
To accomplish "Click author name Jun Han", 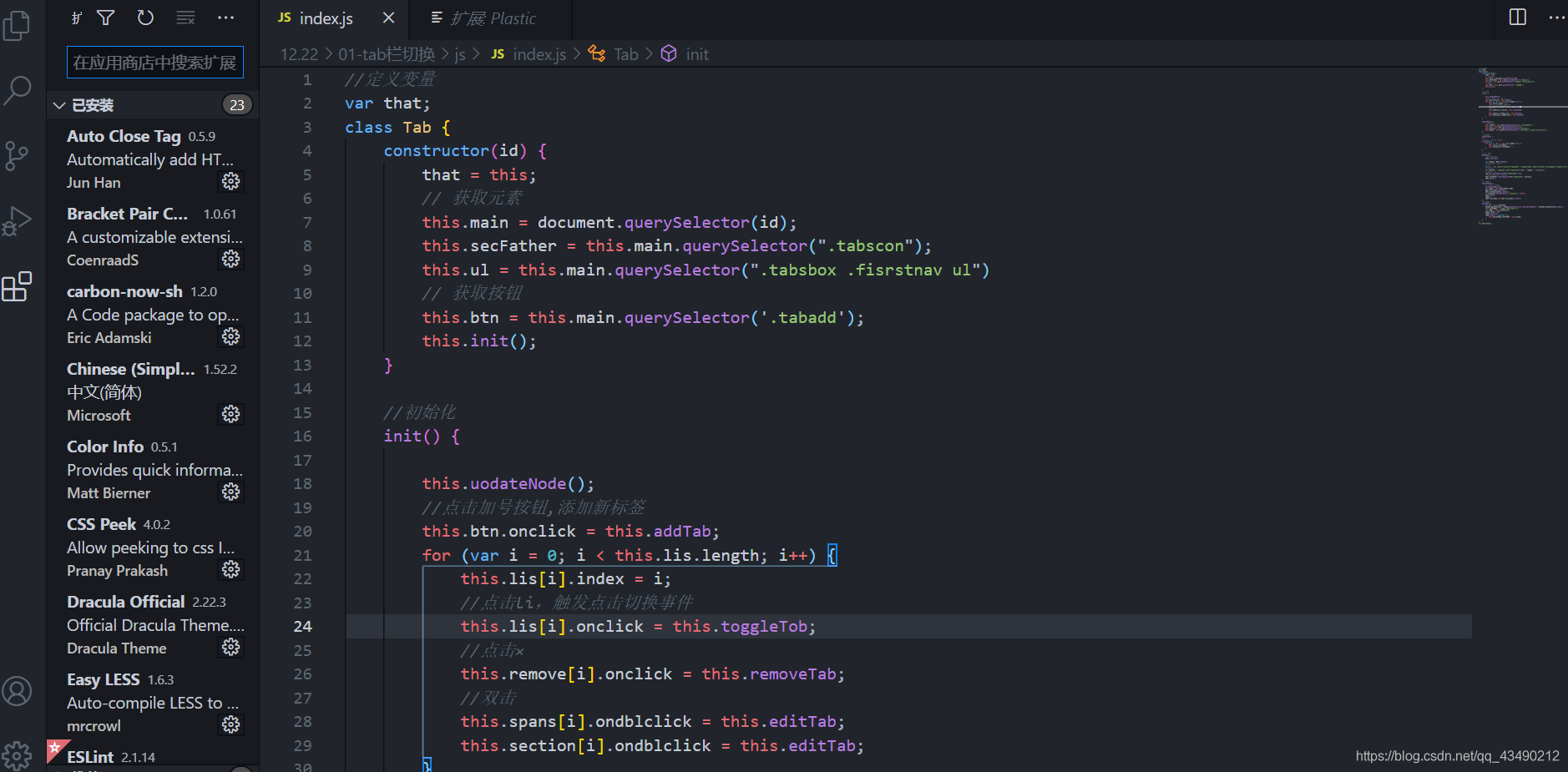I will (94, 183).
